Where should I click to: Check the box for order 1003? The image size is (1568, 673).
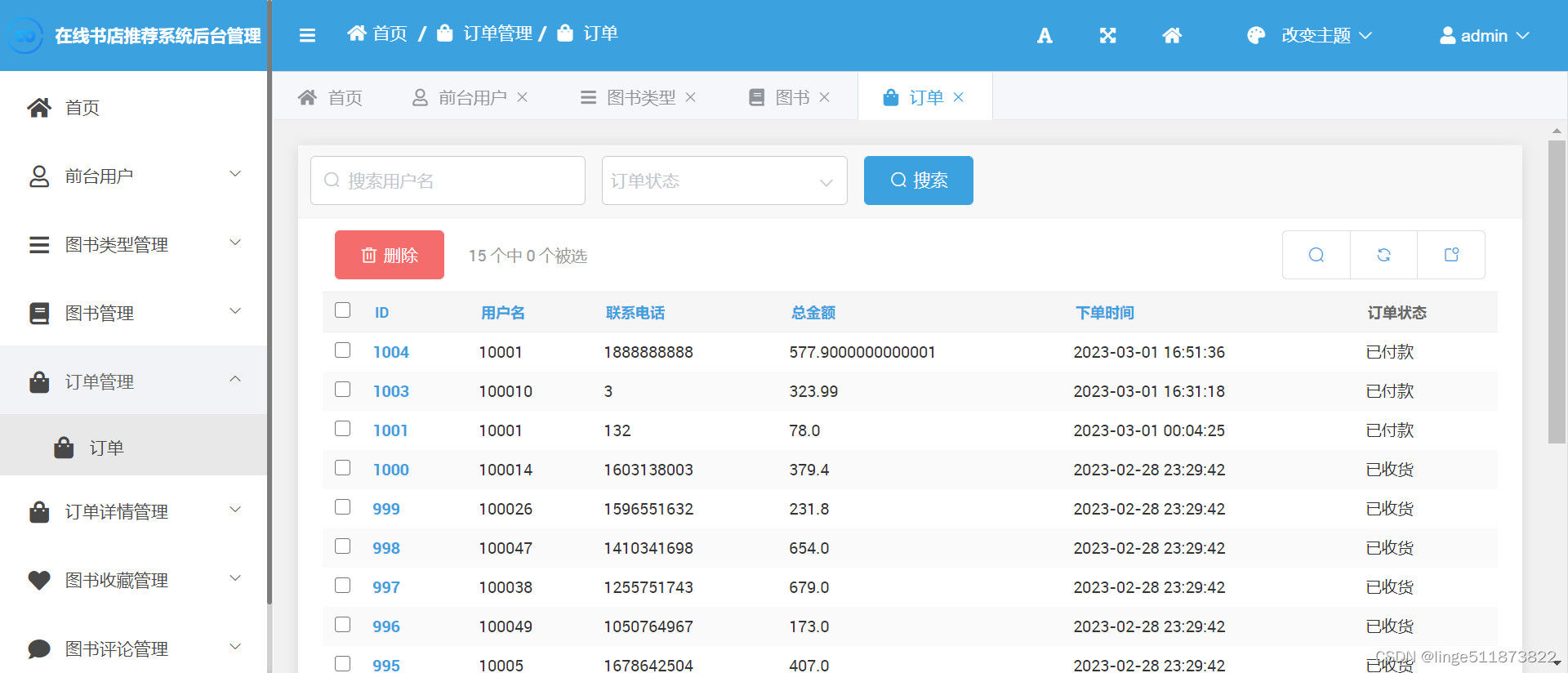[343, 390]
